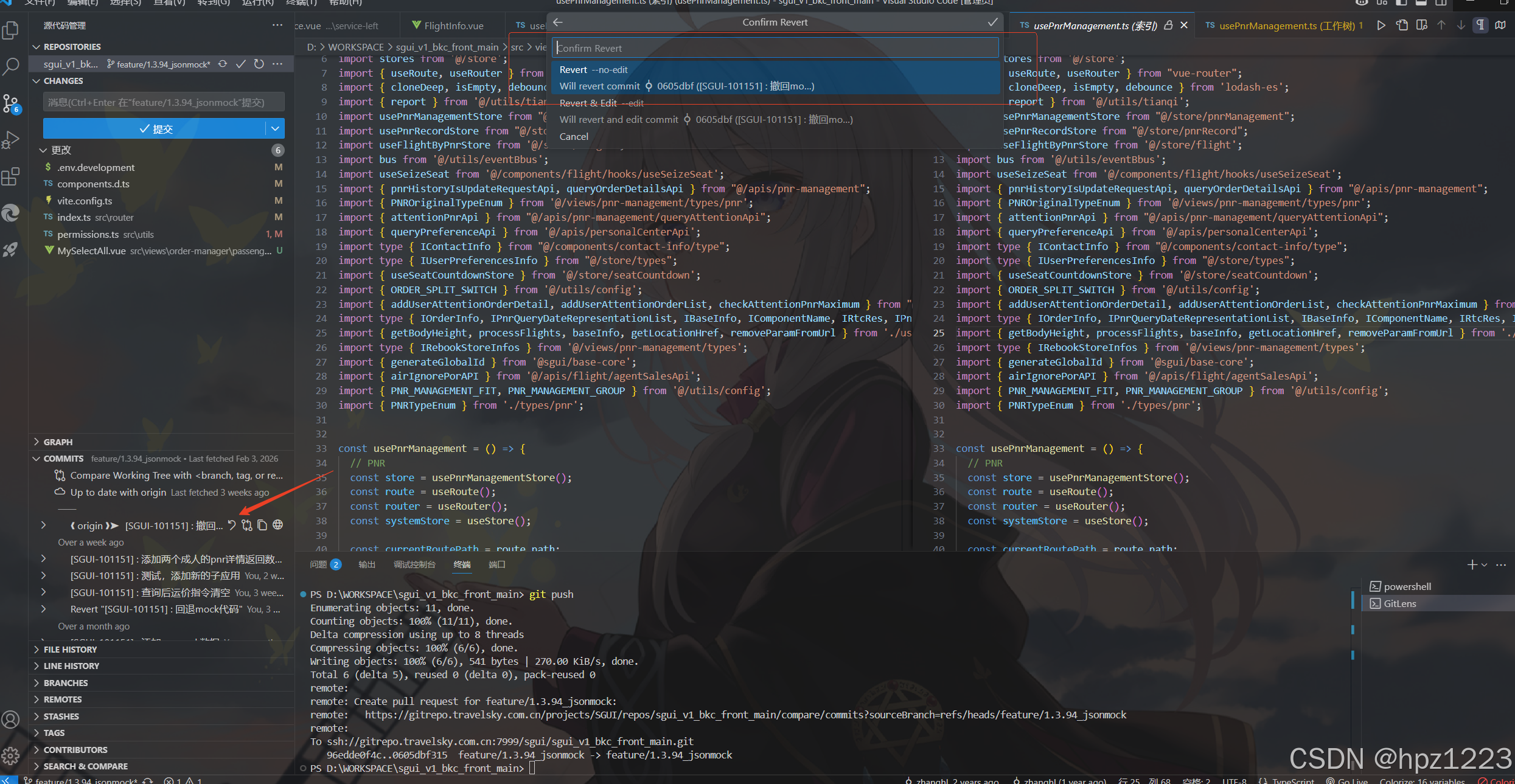The image size is (1515, 784).
Task: Open the Edge browser tools icon in activity bar
Action: click(x=11, y=213)
